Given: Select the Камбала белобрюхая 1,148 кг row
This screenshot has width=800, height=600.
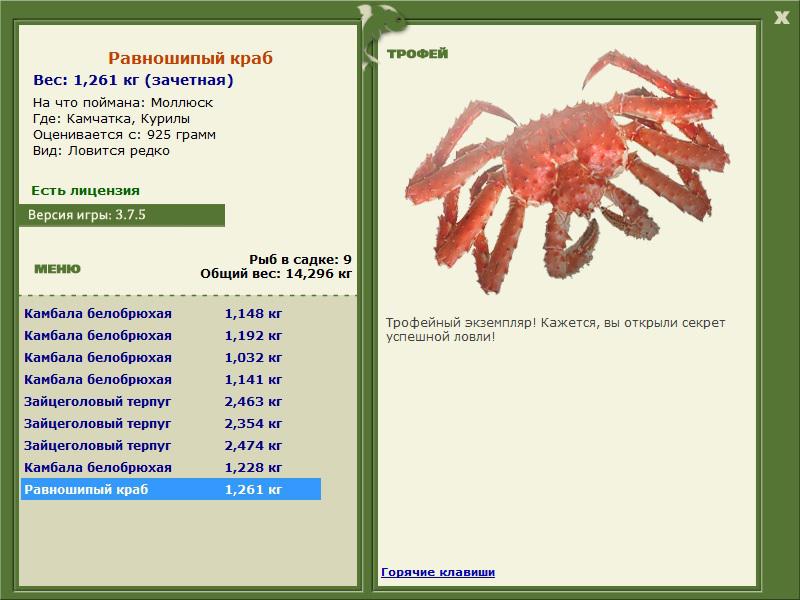Looking at the screenshot, I should 170,313.
